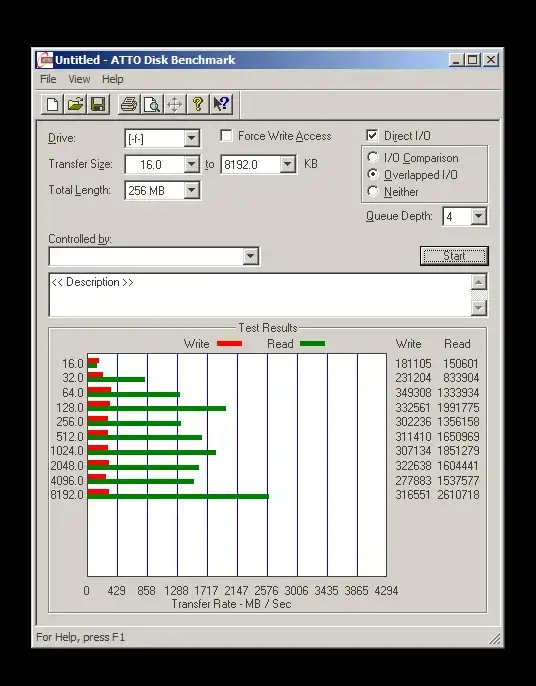Click the green Read legend swatch
Screen dimensions: 536x686
point(312,344)
